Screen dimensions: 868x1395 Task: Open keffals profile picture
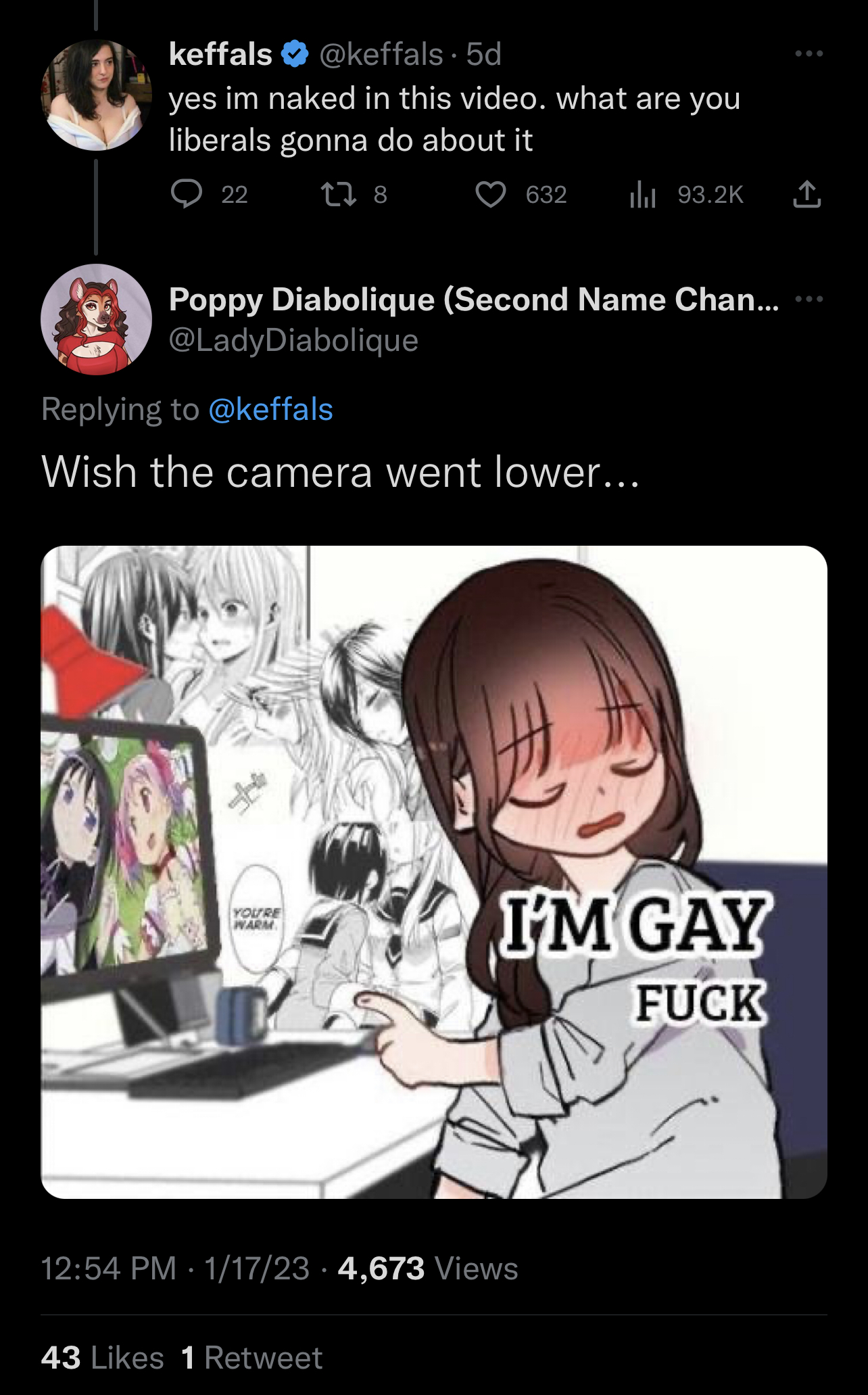pyautogui.click(x=96, y=95)
